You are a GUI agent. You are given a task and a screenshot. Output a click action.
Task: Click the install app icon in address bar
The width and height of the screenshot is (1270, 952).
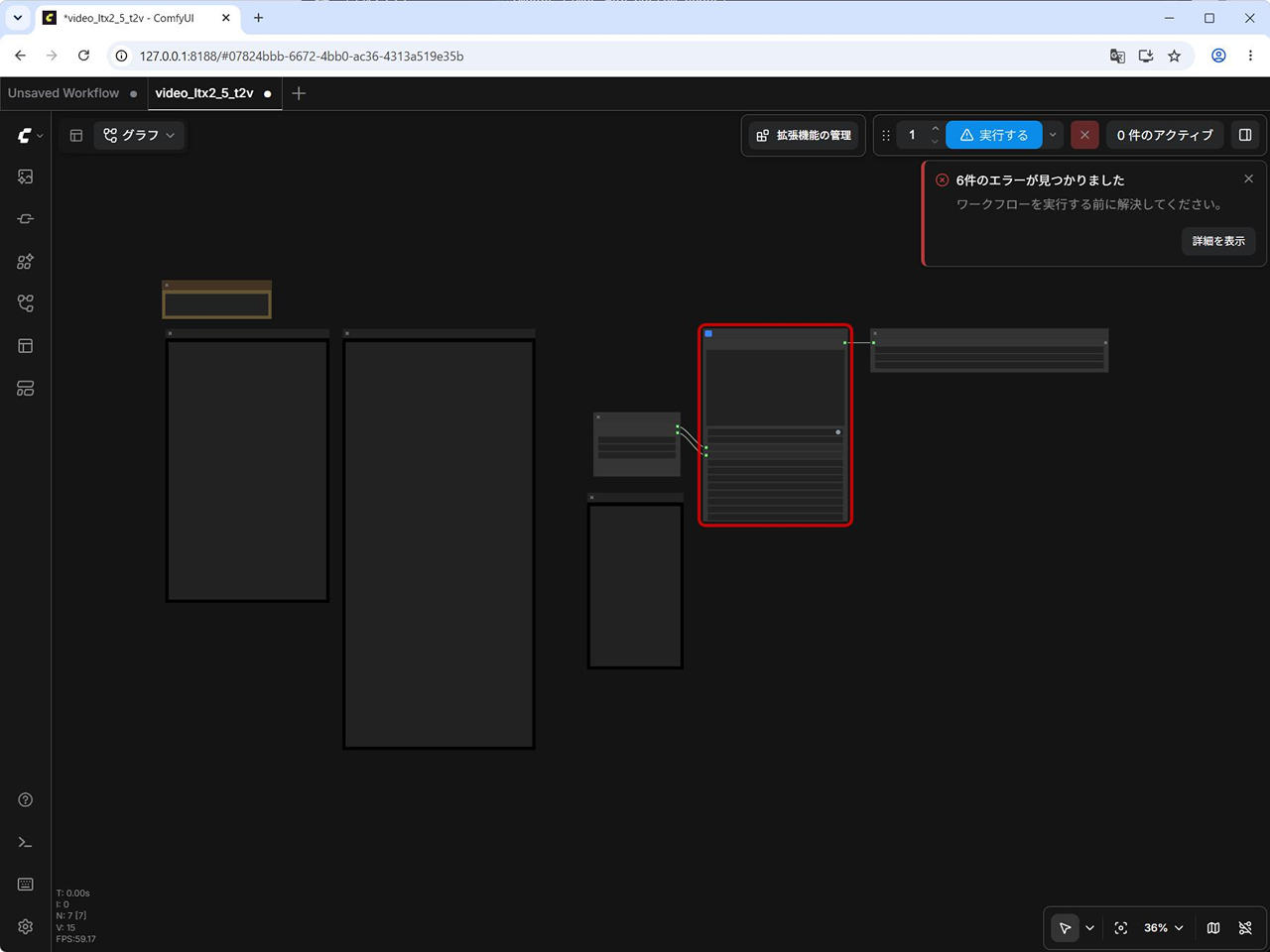[x=1146, y=57]
